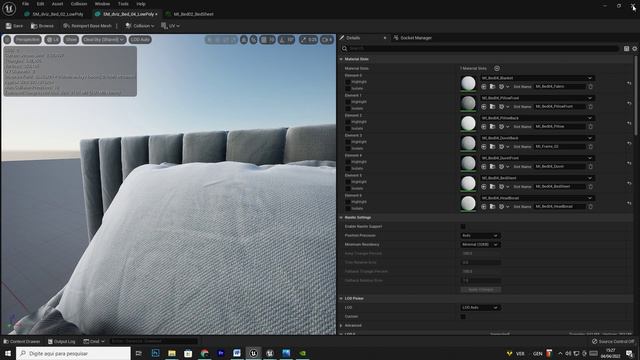Image resolution: width=640 pixels, height=360 pixels.
Task: Click Element 3 material sphere thumbnail
Action: 468,143
